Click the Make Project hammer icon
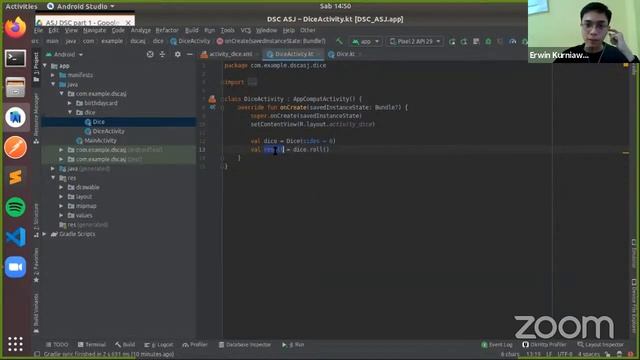Image resolution: width=640 pixels, height=360 pixels. click(339, 41)
